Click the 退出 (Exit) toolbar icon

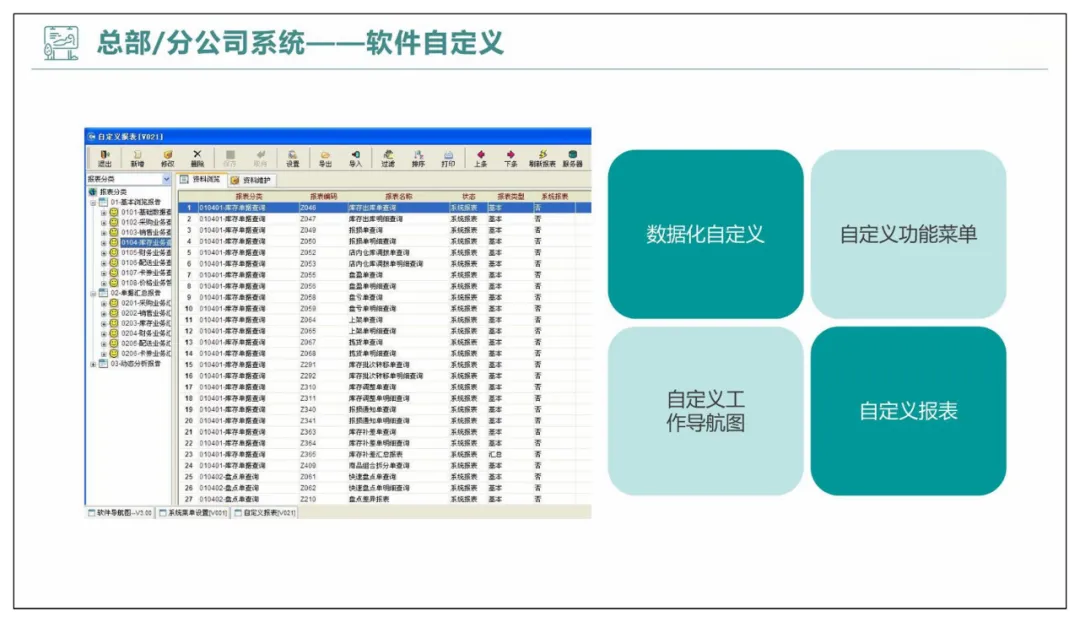pyautogui.click(x=105, y=158)
